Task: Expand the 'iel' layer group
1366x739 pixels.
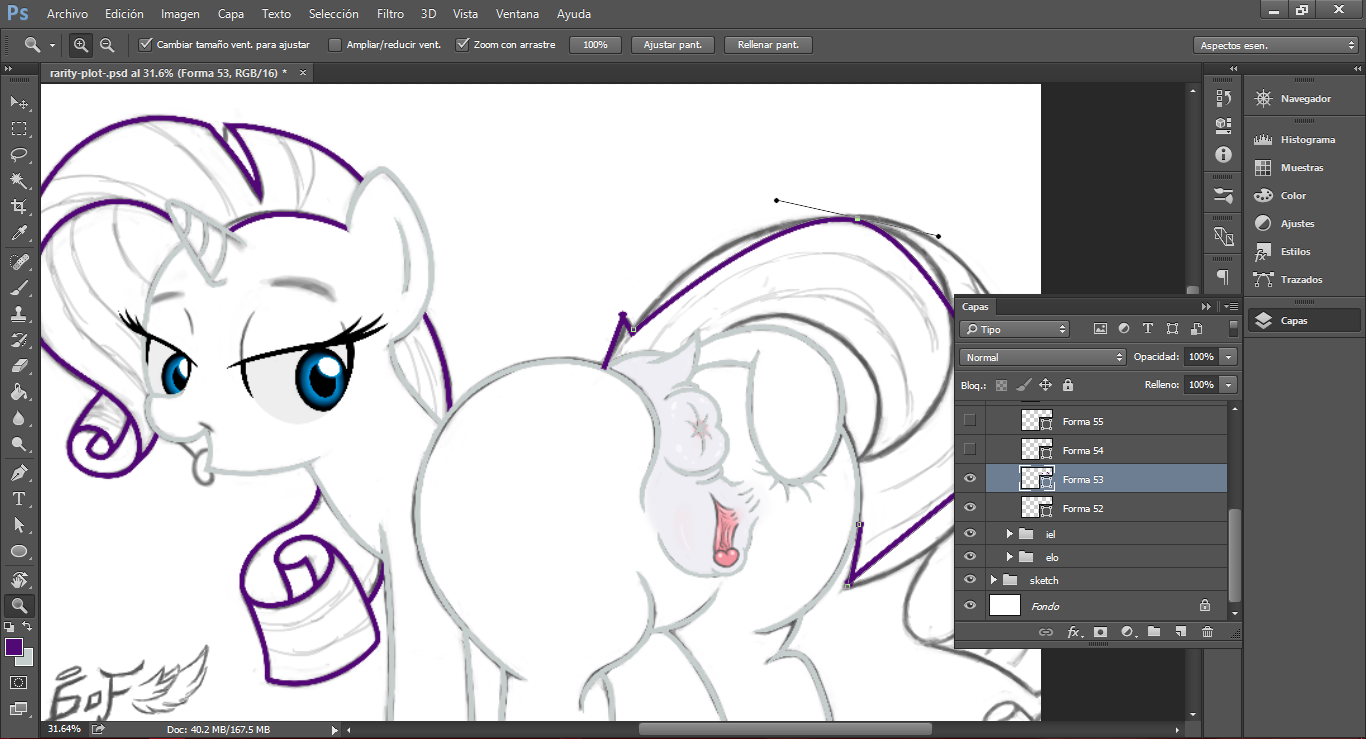Action: [x=1010, y=534]
